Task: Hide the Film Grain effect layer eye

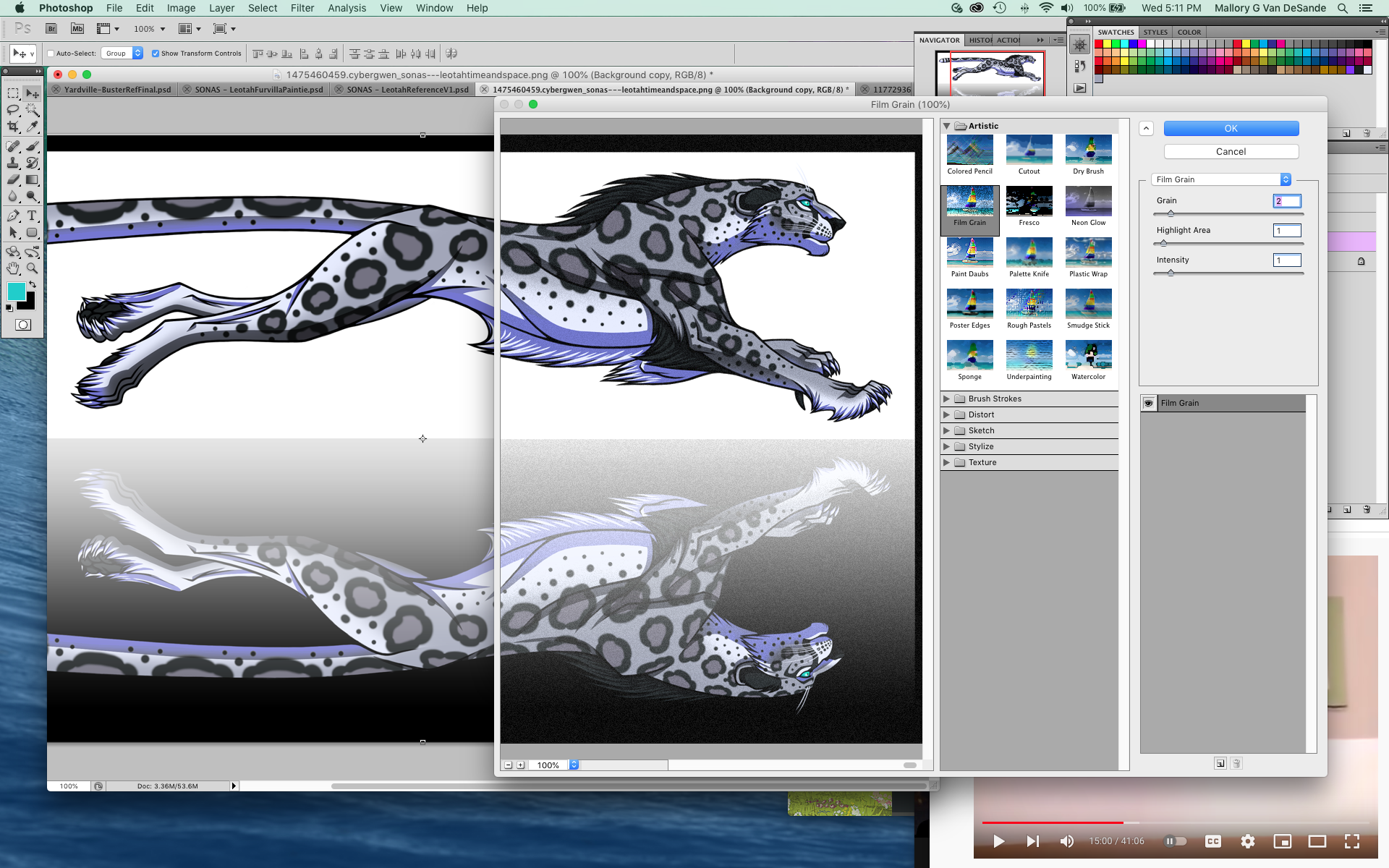Action: [1149, 403]
